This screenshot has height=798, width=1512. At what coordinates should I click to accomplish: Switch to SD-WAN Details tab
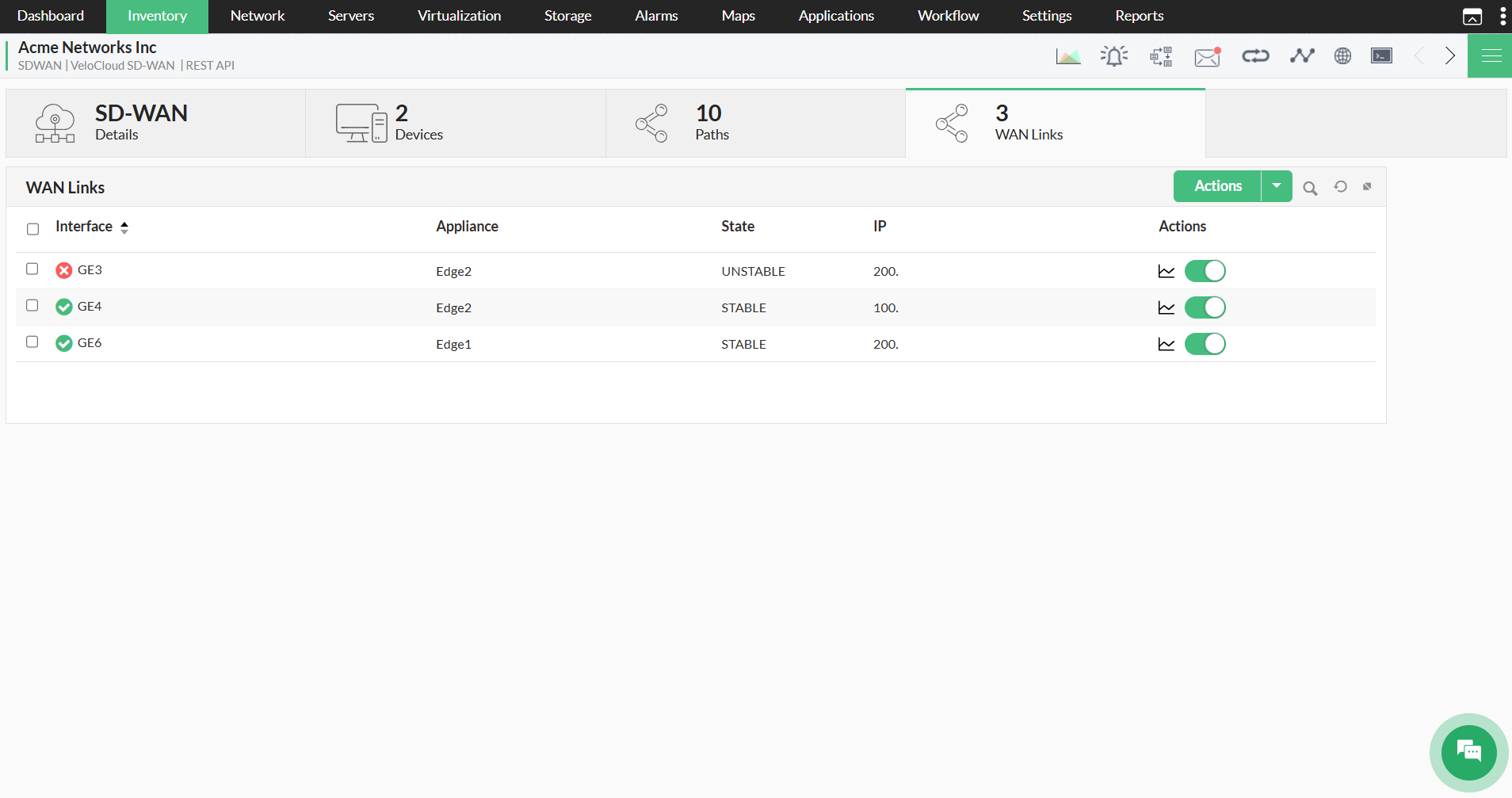(x=155, y=123)
